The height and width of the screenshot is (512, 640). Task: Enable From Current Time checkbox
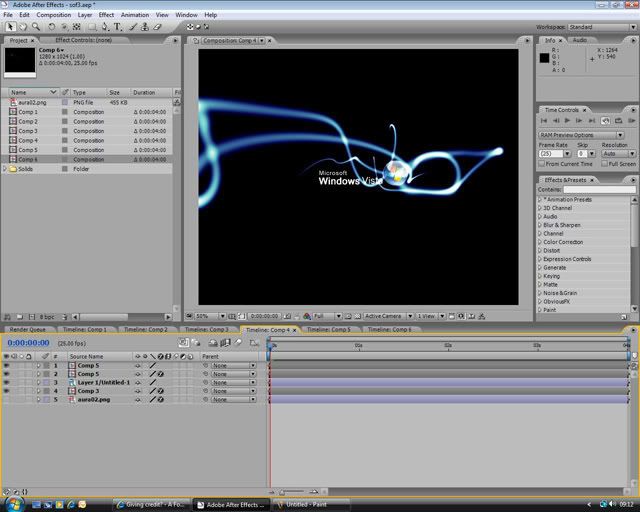click(542, 164)
